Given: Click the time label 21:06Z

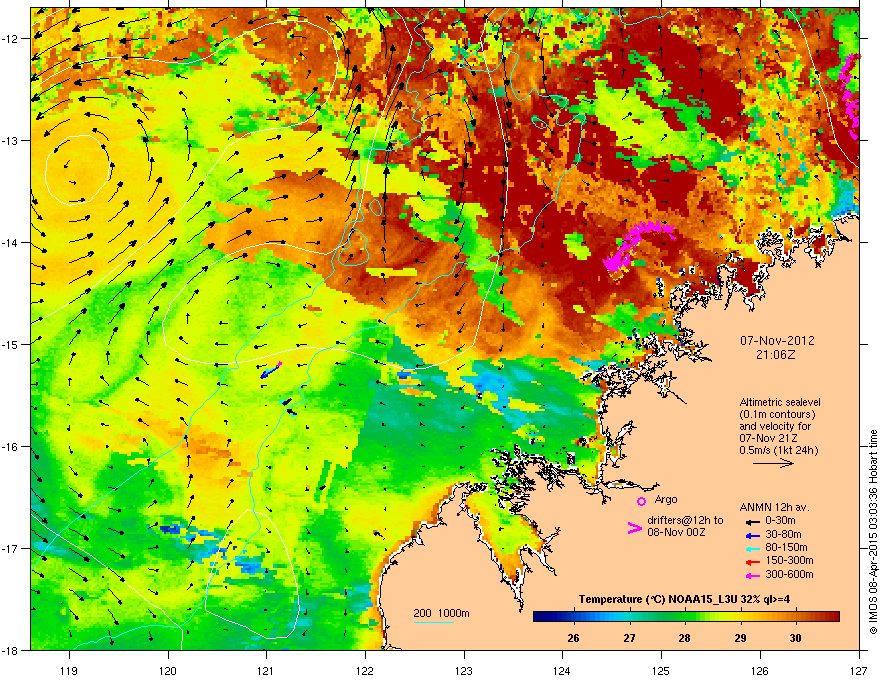Looking at the screenshot, I should (x=775, y=355).
